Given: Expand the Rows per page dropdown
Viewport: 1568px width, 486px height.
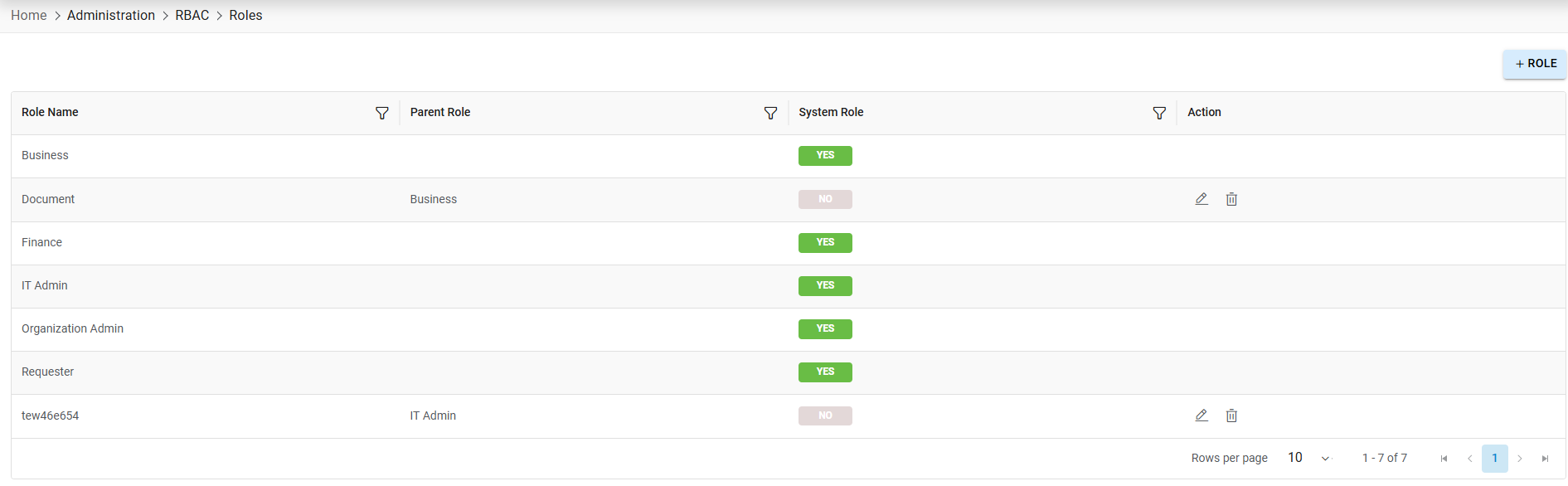Looking at the screenshot, I should click(x=1309, y=458).
